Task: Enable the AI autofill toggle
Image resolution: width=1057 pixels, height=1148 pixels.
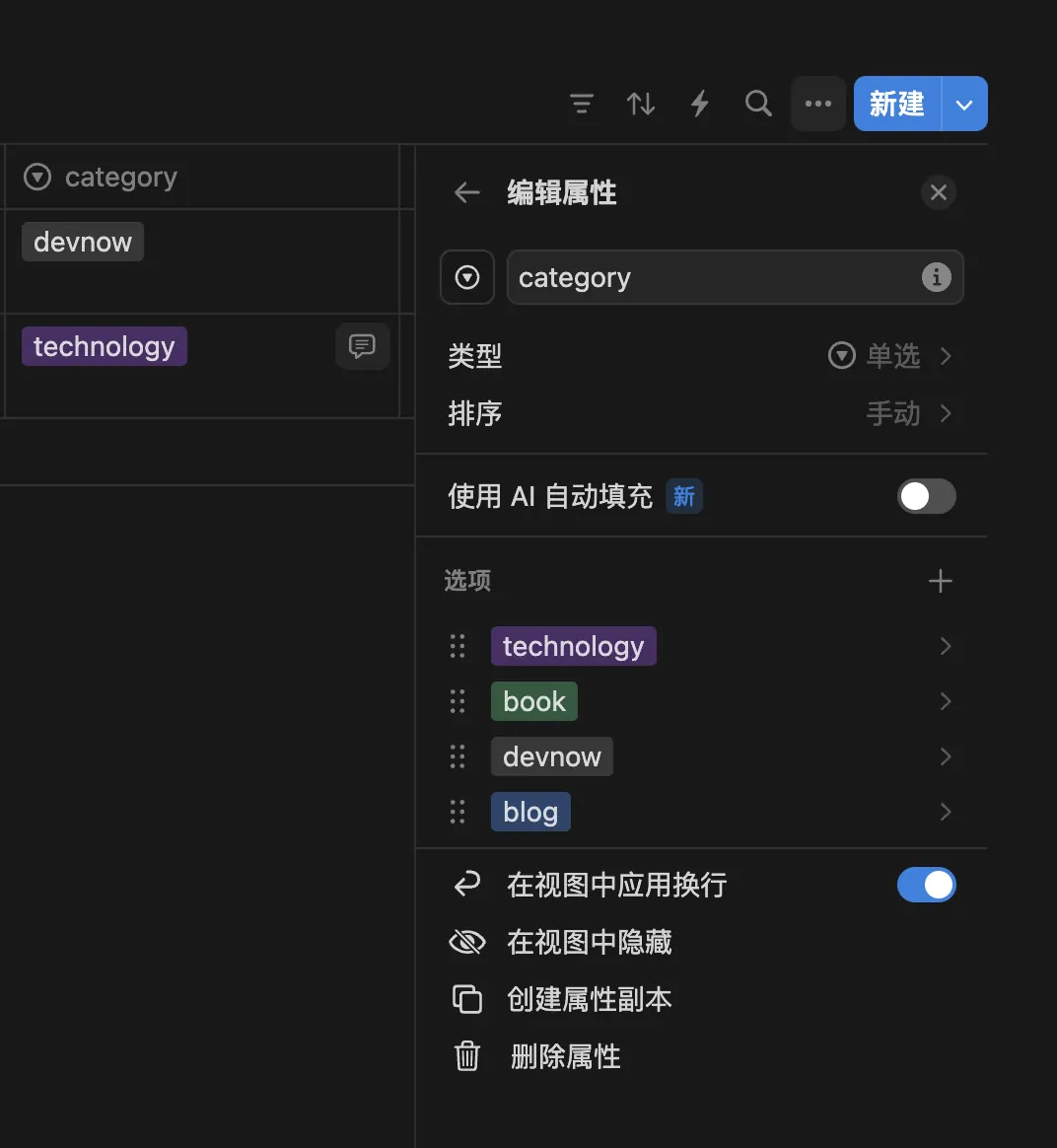Action: (926, 496)
